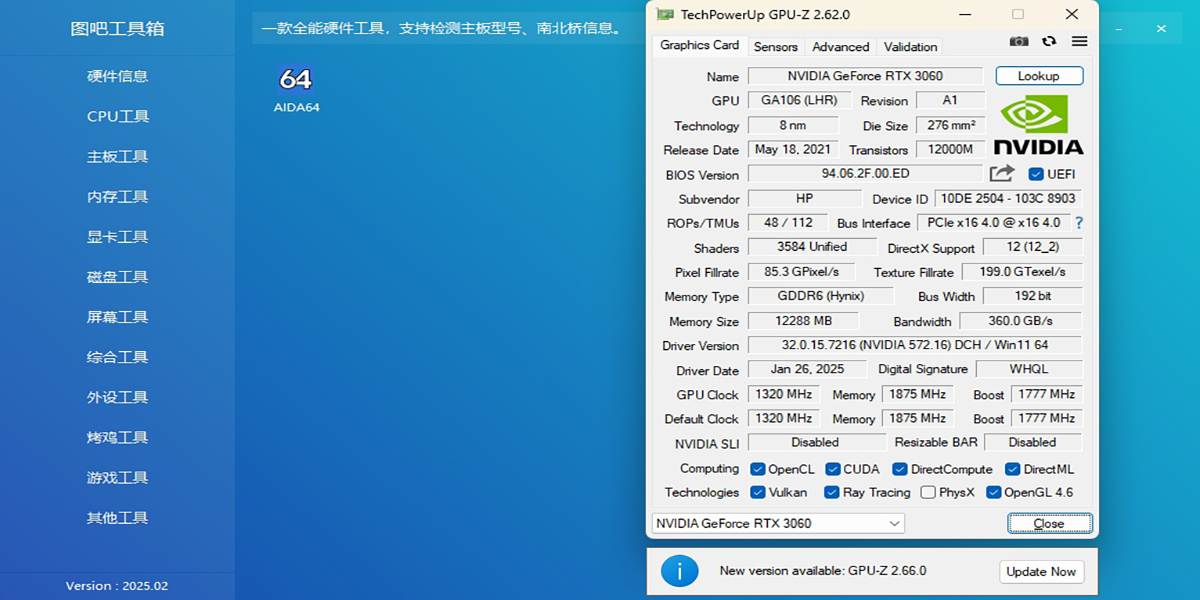This screenshot has width=1200, height=600.
Task: Toggle the PhysX checkbox
Action: tap(928, 492)
